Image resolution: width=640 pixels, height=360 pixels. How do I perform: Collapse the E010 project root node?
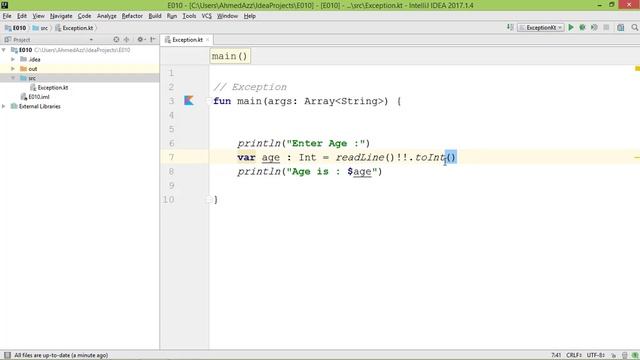4,50
